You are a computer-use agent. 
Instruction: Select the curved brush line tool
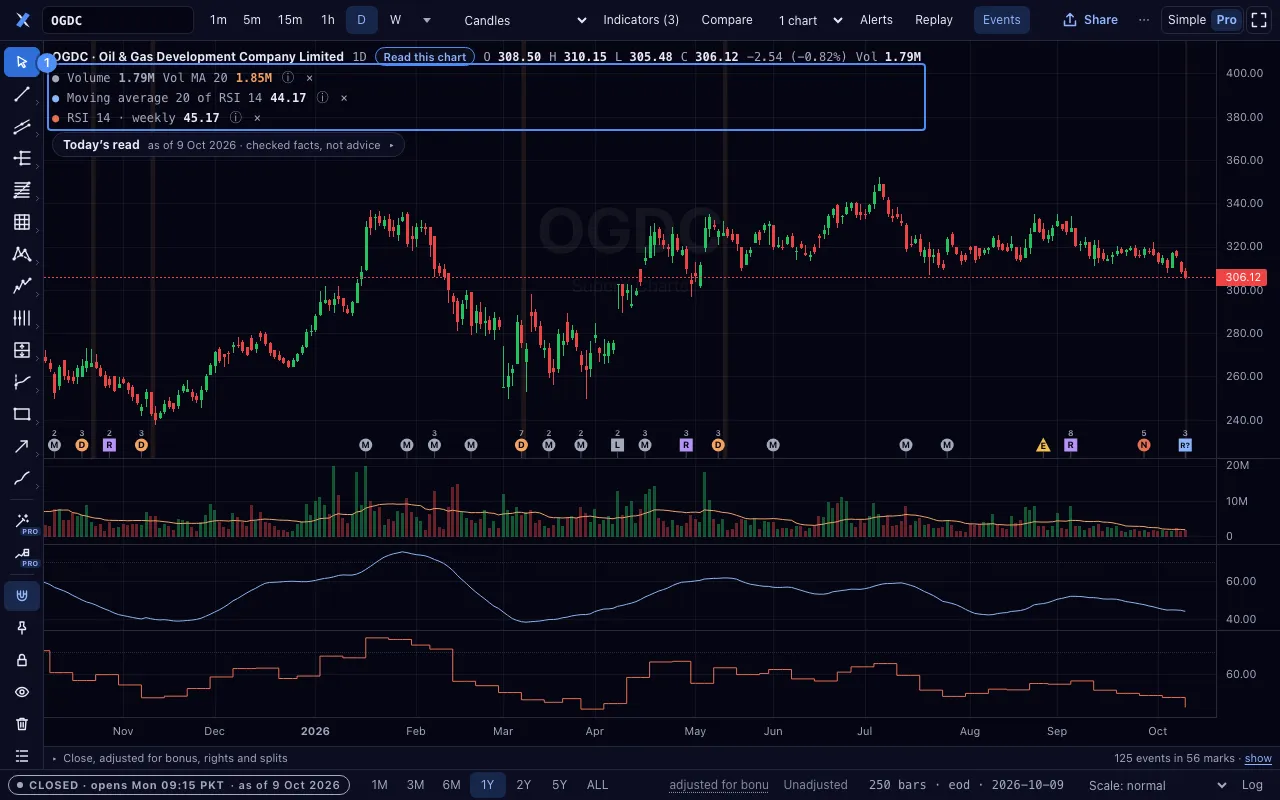tap(22, 478)
